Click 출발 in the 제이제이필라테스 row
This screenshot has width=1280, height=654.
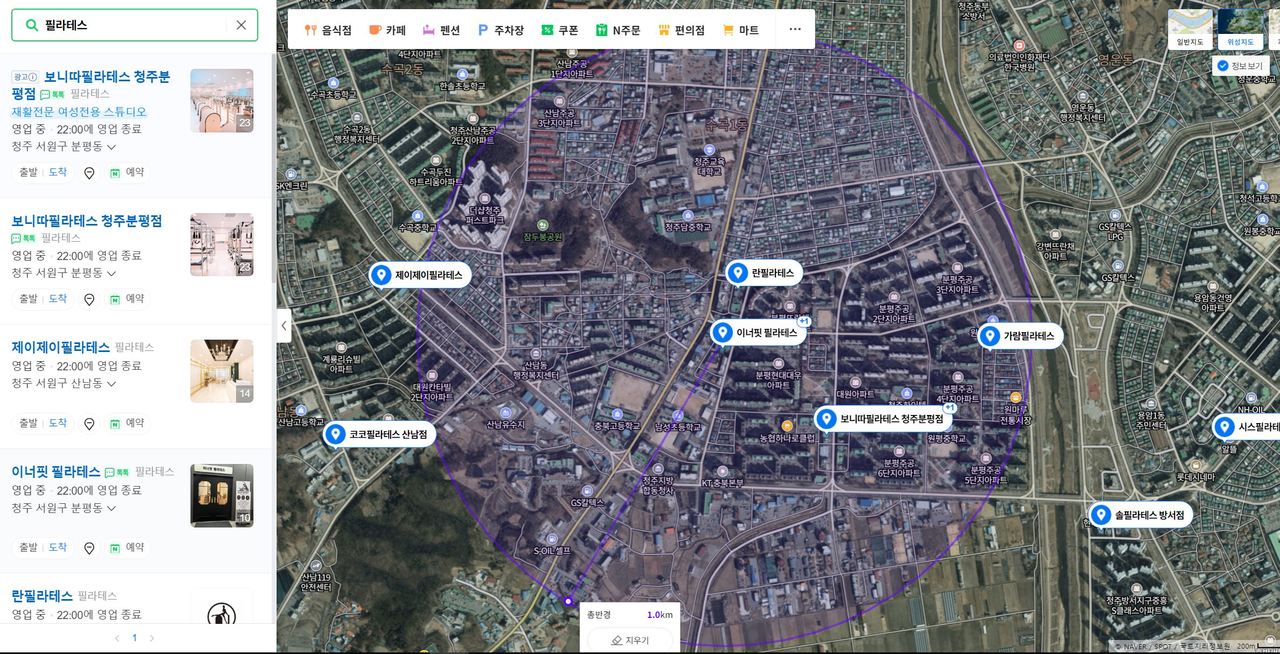click(x=28, y=424)
